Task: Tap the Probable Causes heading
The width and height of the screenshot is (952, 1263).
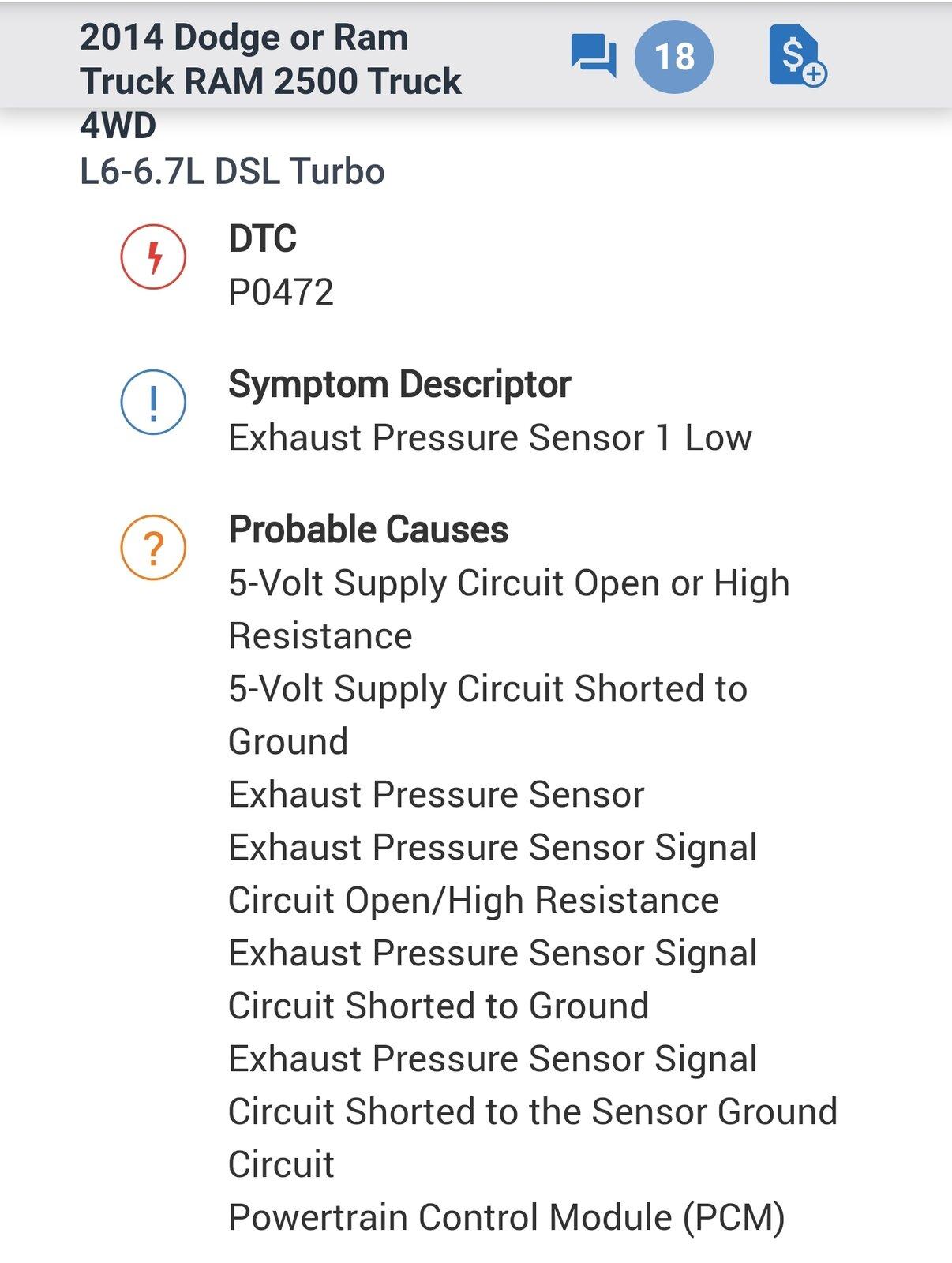Action: [x=368, y=530]
